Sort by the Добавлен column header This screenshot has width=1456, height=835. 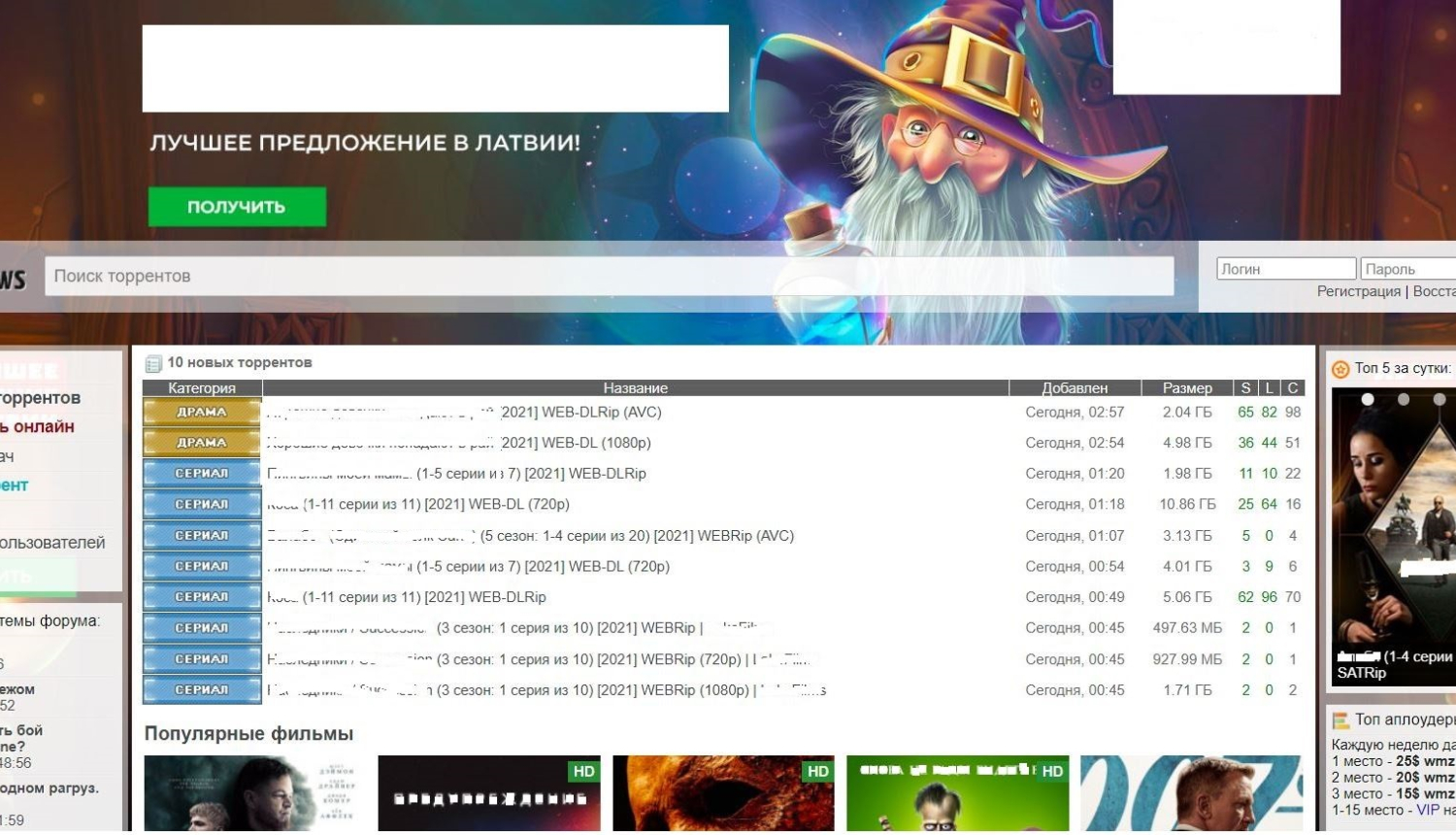point(1075,388)
